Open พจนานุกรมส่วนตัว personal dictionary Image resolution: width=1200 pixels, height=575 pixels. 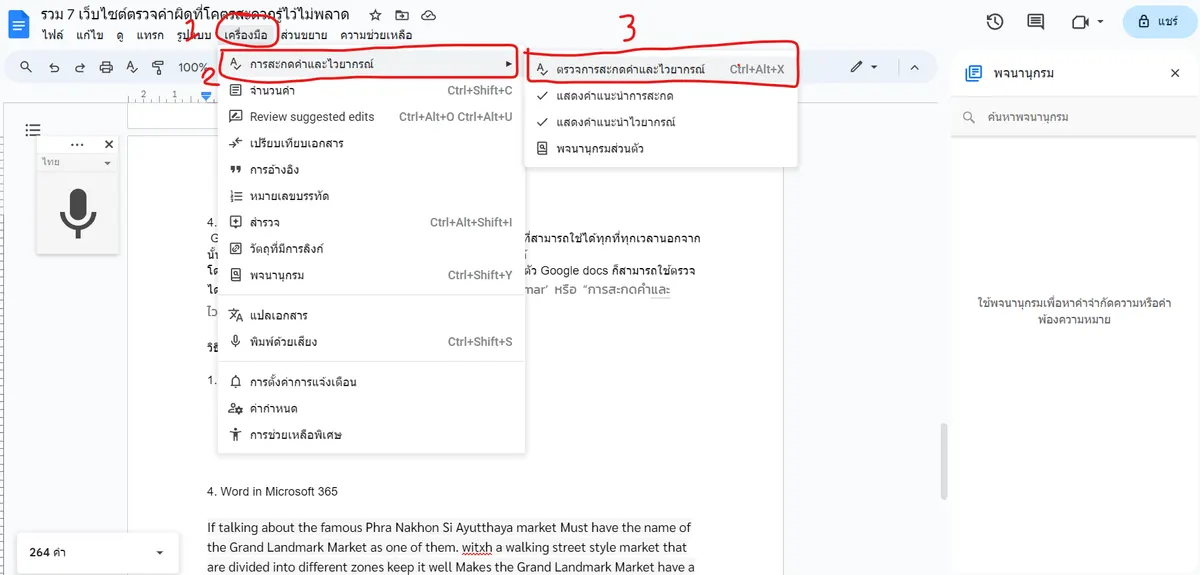pos(661,149)
